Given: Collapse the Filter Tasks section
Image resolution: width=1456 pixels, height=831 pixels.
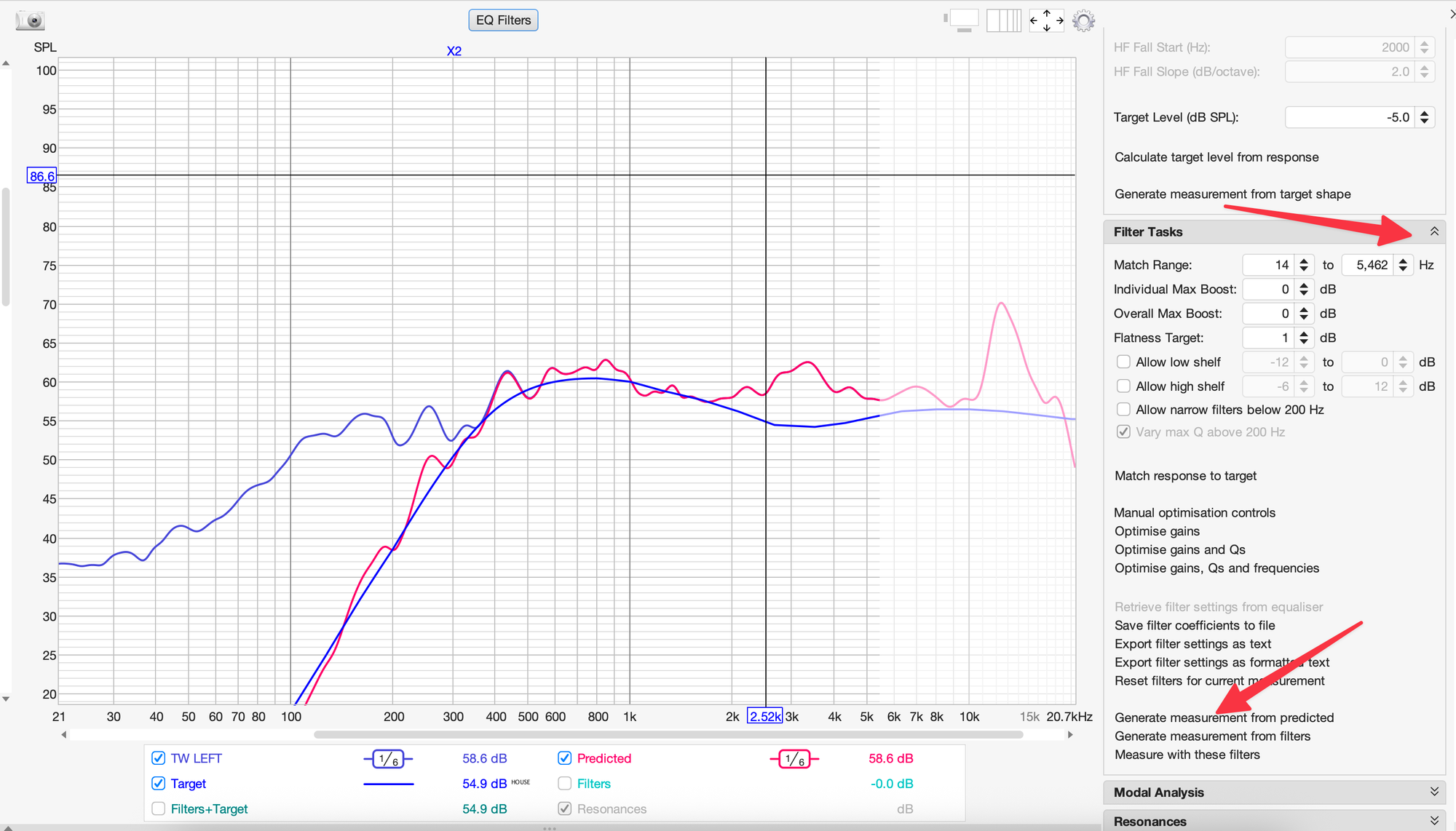Looking at the screenshot, I should coord(1433,231).
